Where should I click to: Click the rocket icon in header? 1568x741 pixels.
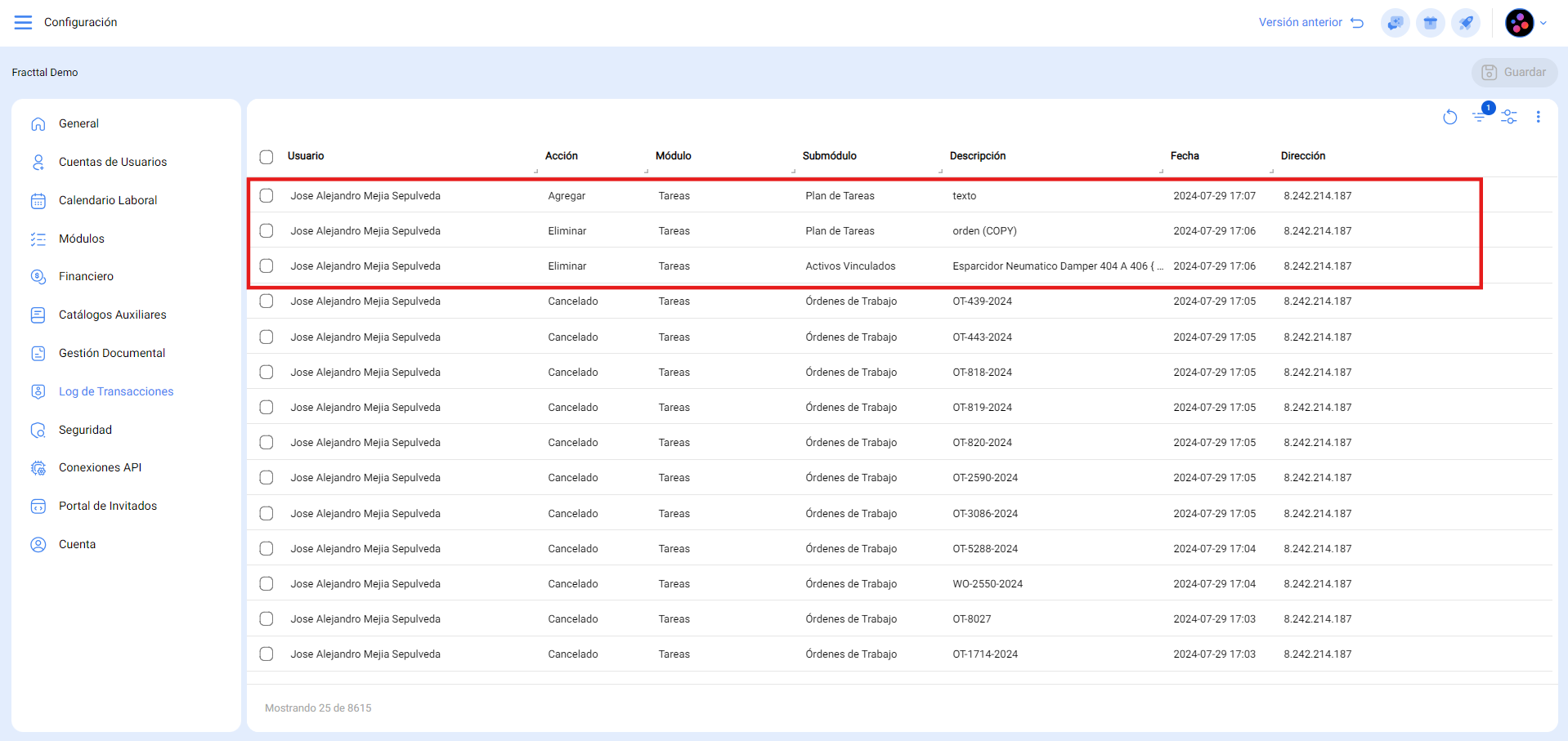point(1466,23)
